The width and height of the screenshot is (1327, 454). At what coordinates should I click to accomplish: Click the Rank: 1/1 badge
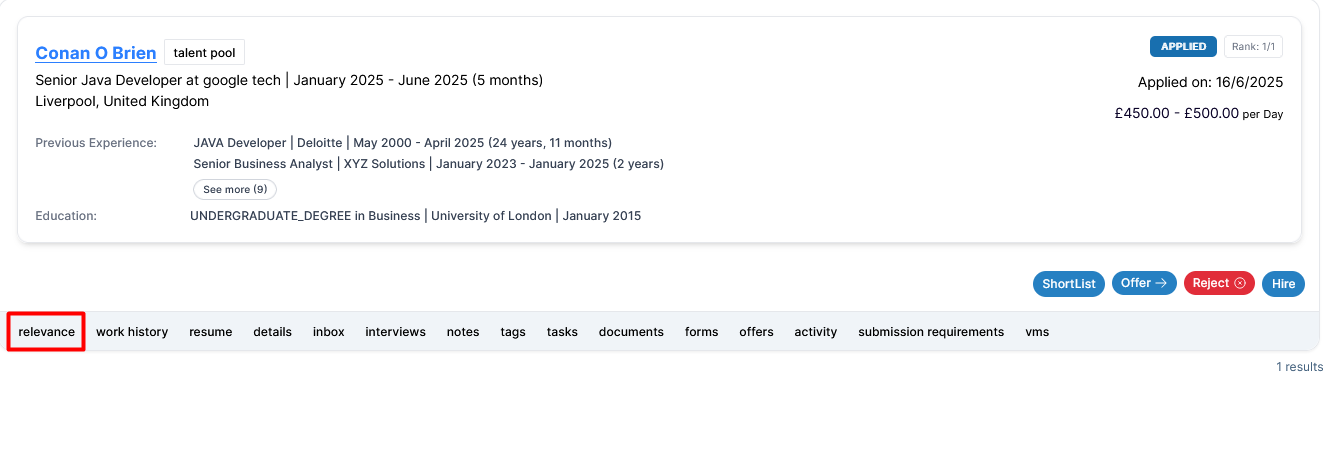pos(1253,46)
